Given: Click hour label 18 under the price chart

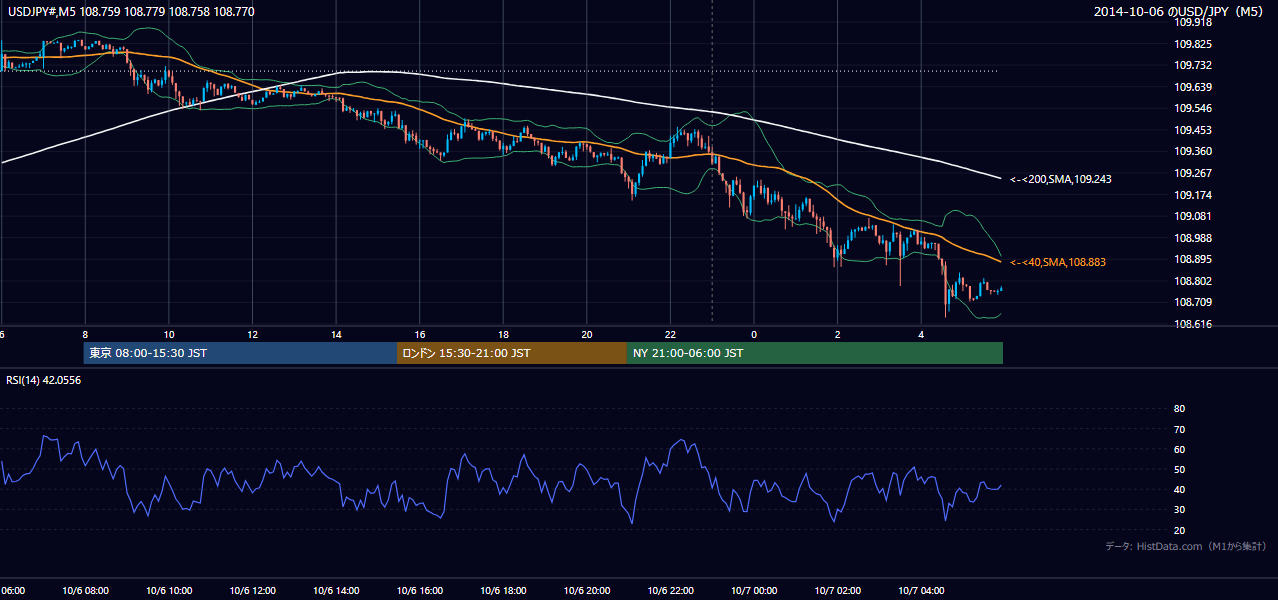Looking at the screenshot, I should pyautogui.click(x=503, y=334).
